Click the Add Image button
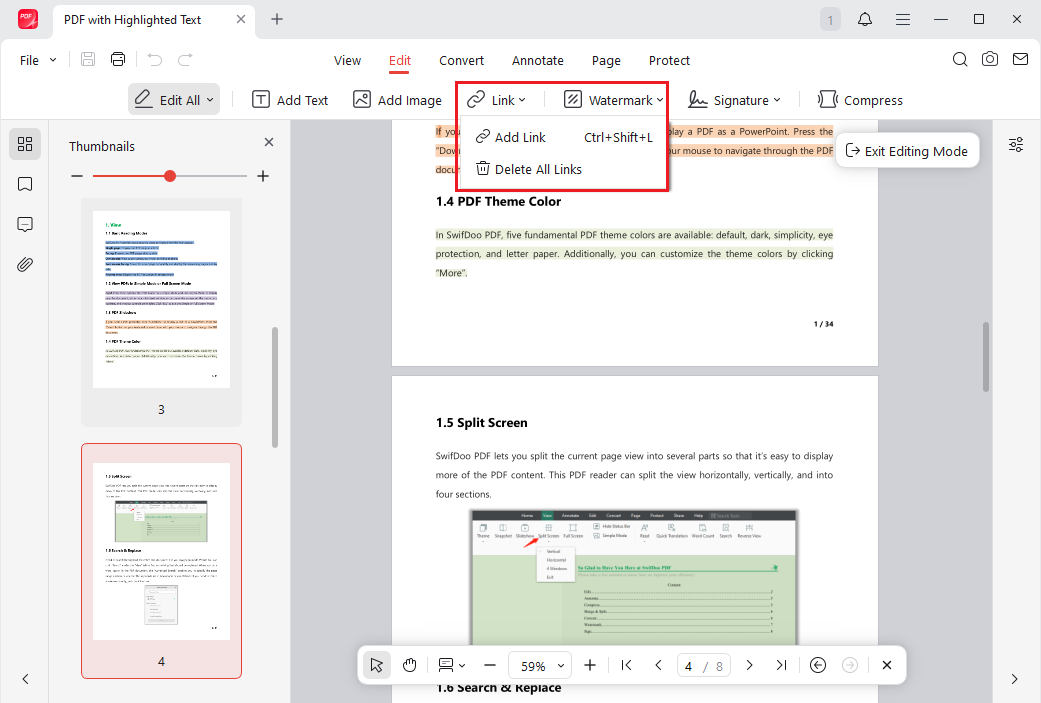Image resolution: width=1041 pixels, height=703 pixels. pos(397,100)
